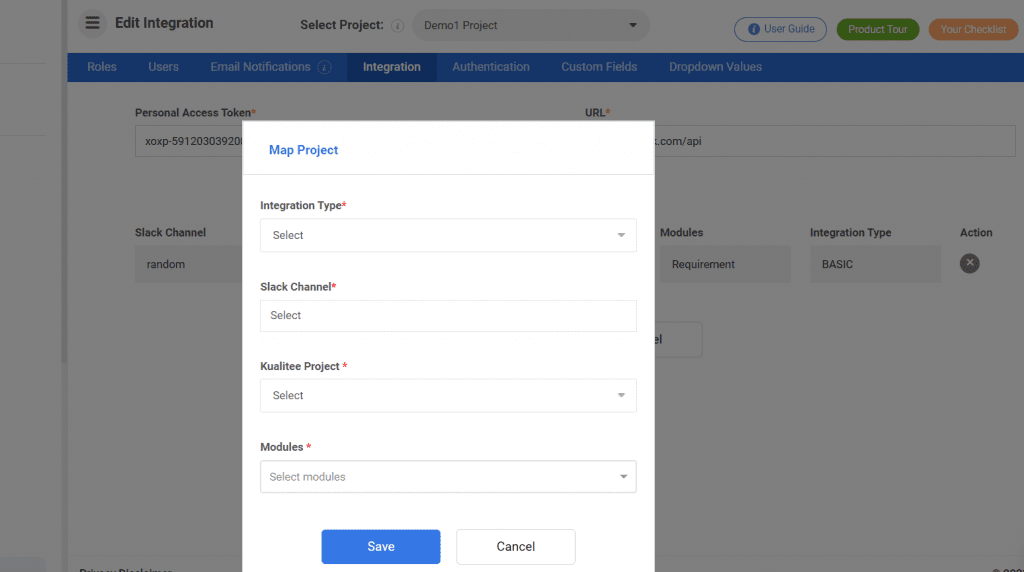This screenshot has width=1024, height=572.
Task: Click the Select Project info icon
Action: [x=397, y=25]
